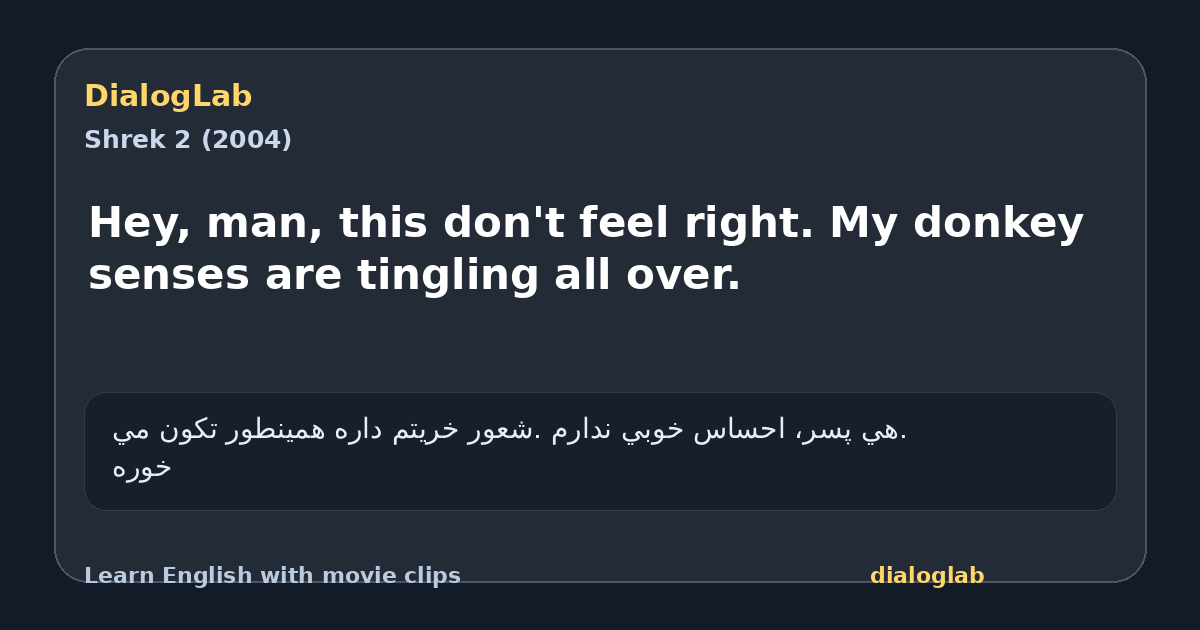
Task: Select the line "senses are tingling all over."
Action: (x=414, y=276)
